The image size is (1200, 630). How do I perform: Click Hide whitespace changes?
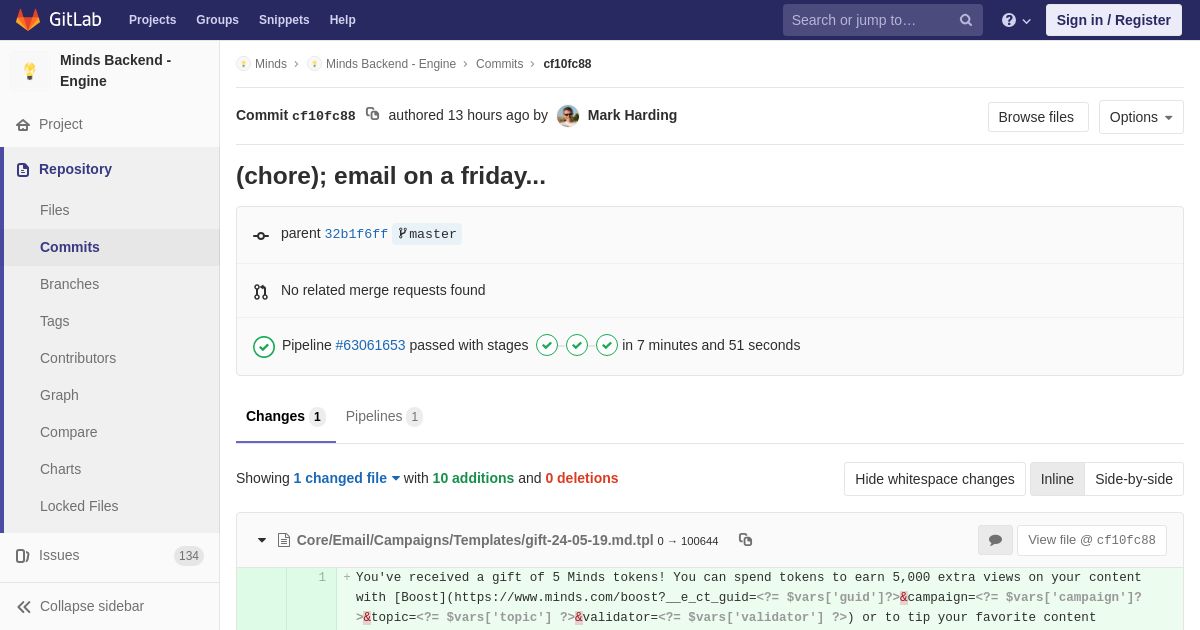(934, 479)
